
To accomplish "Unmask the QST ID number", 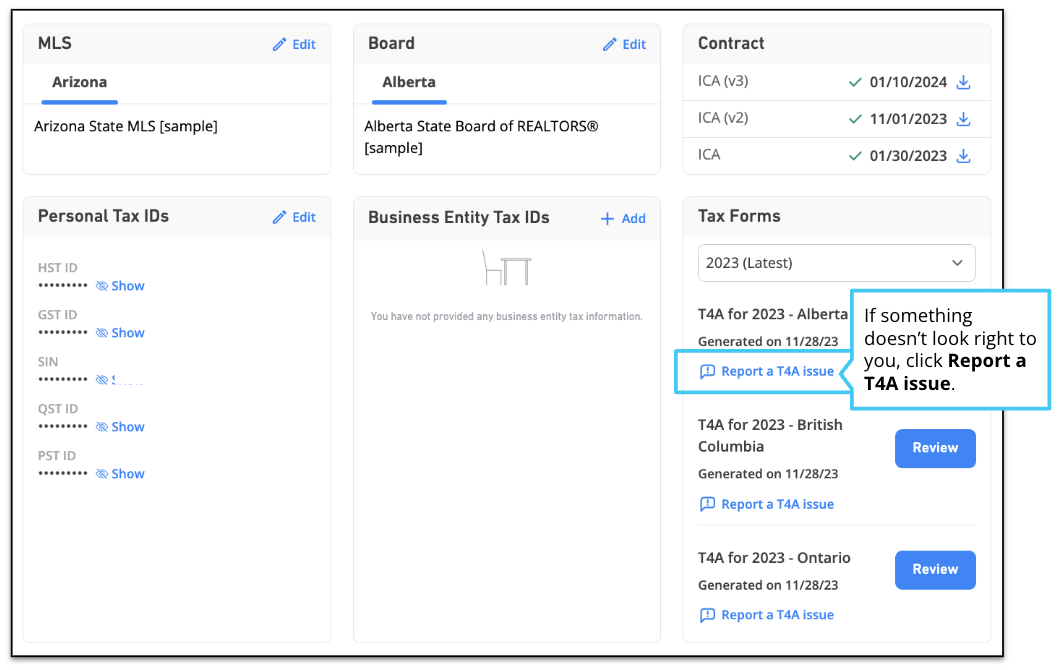I will coord(120,427).
